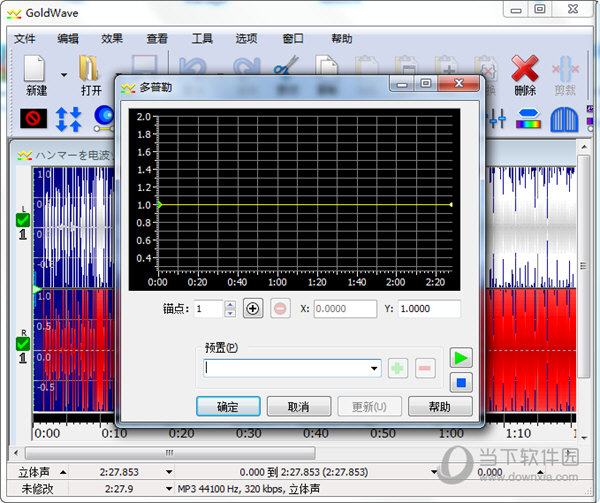Open dropdown next to 2:27.9 status

point(169,489)
